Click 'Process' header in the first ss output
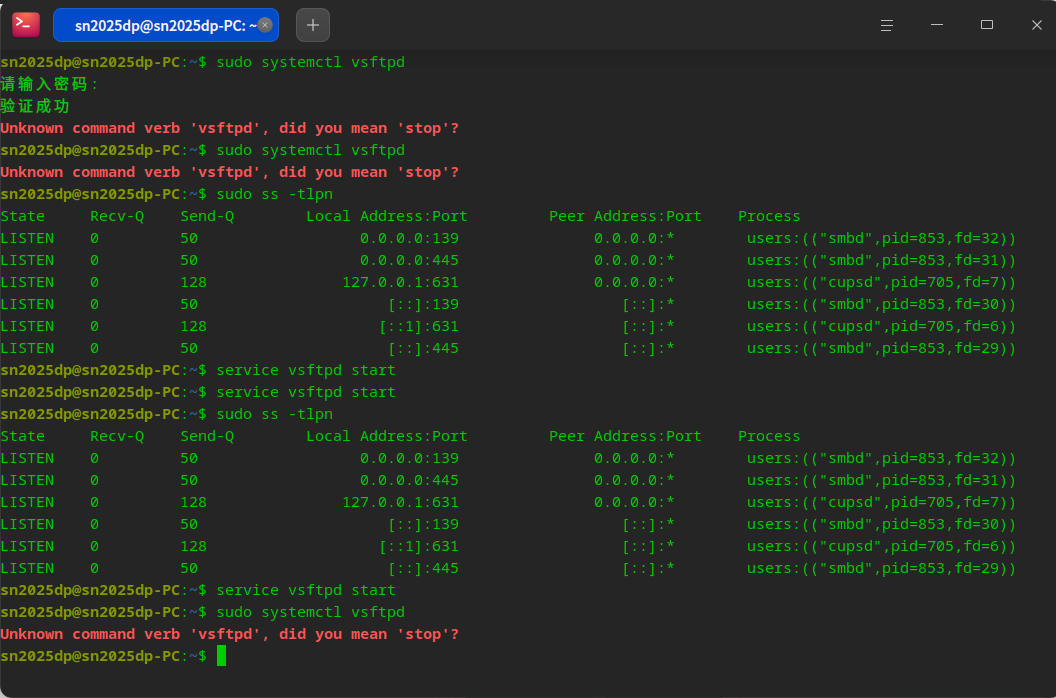The width and height of the screenshot is (1056, 698). [x=769, y=216]
